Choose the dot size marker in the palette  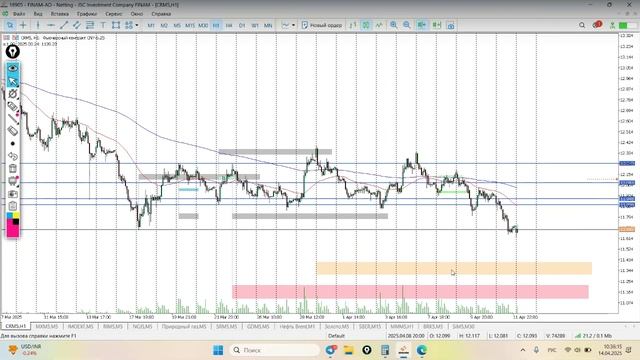click(13, 144)
